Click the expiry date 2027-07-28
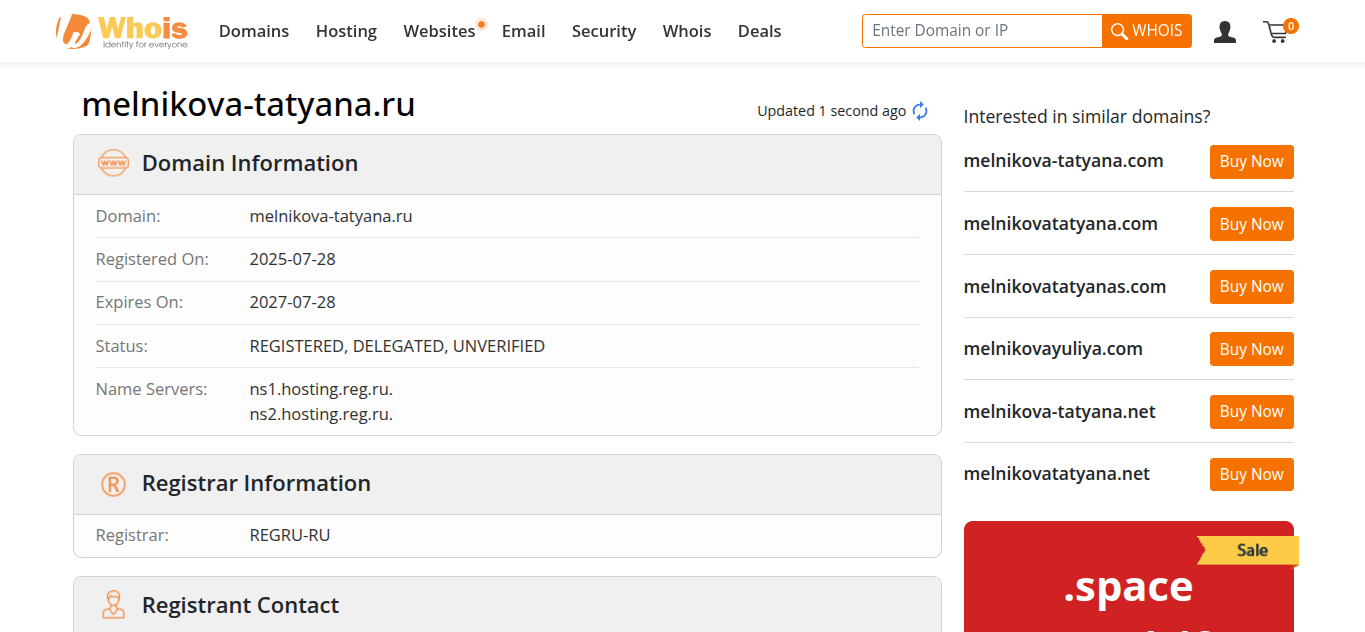Viewport: 1365px width, 632px height. click(x=293, y=302)
